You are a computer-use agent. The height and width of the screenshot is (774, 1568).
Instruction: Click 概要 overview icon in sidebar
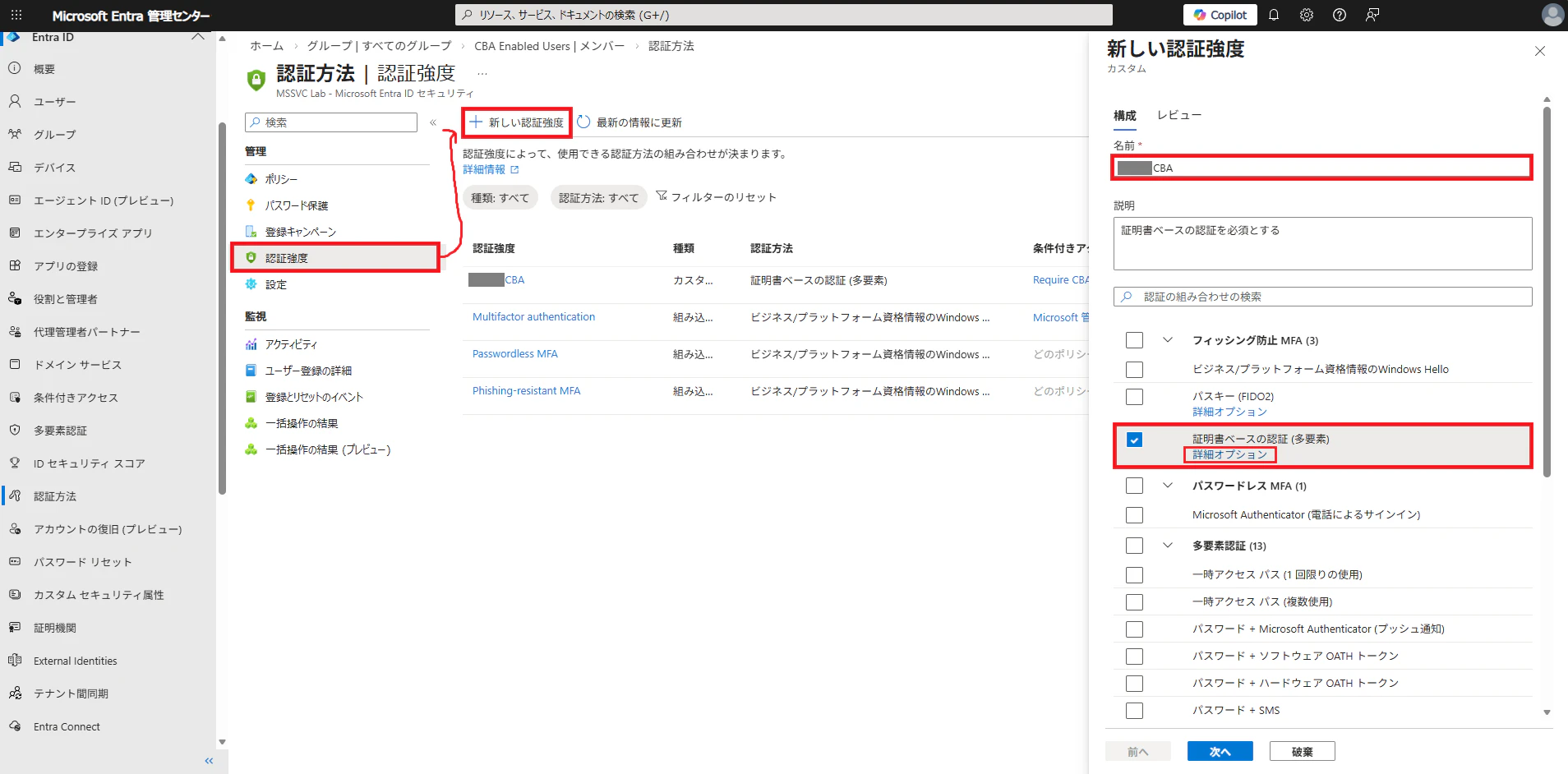15,68
